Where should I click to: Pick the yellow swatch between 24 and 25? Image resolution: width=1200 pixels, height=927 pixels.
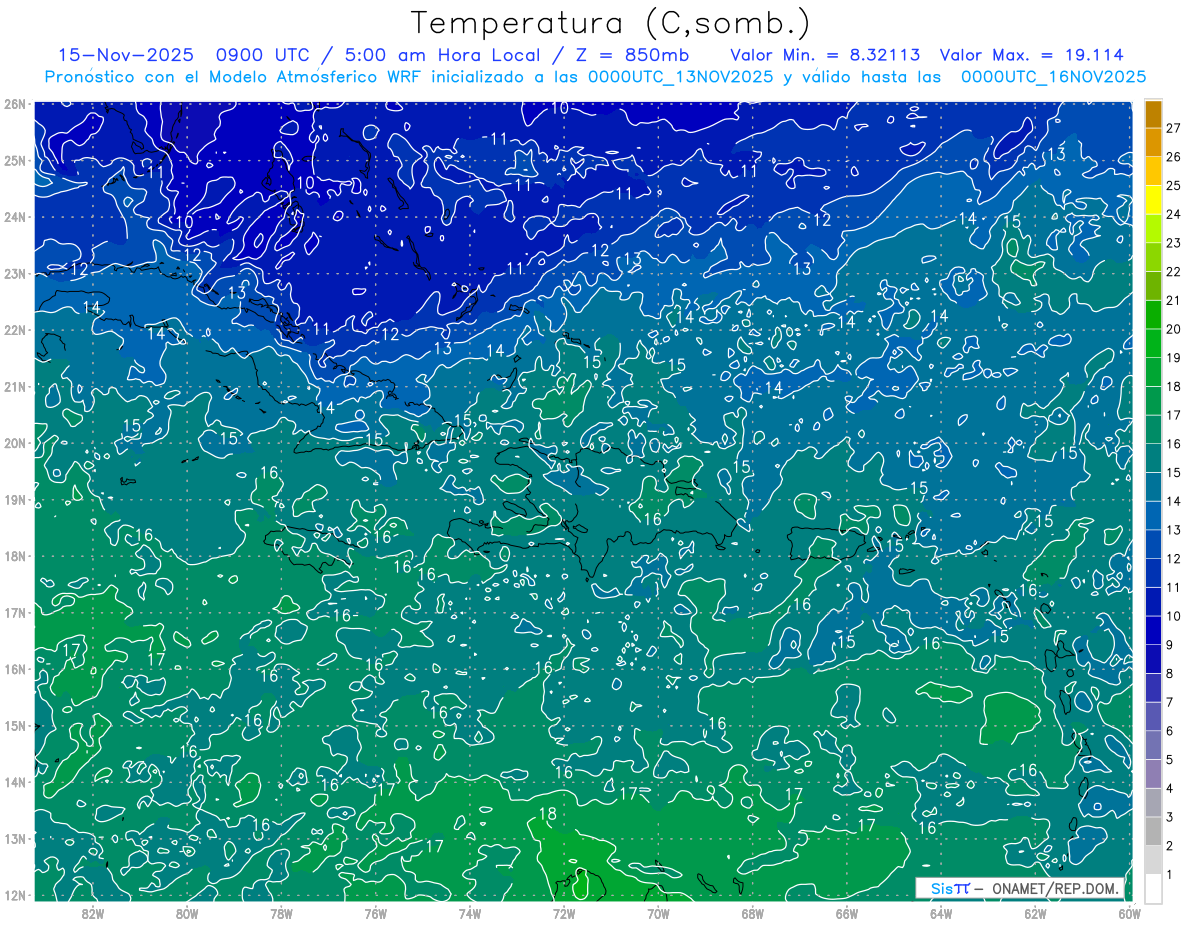pos(1154,200)
